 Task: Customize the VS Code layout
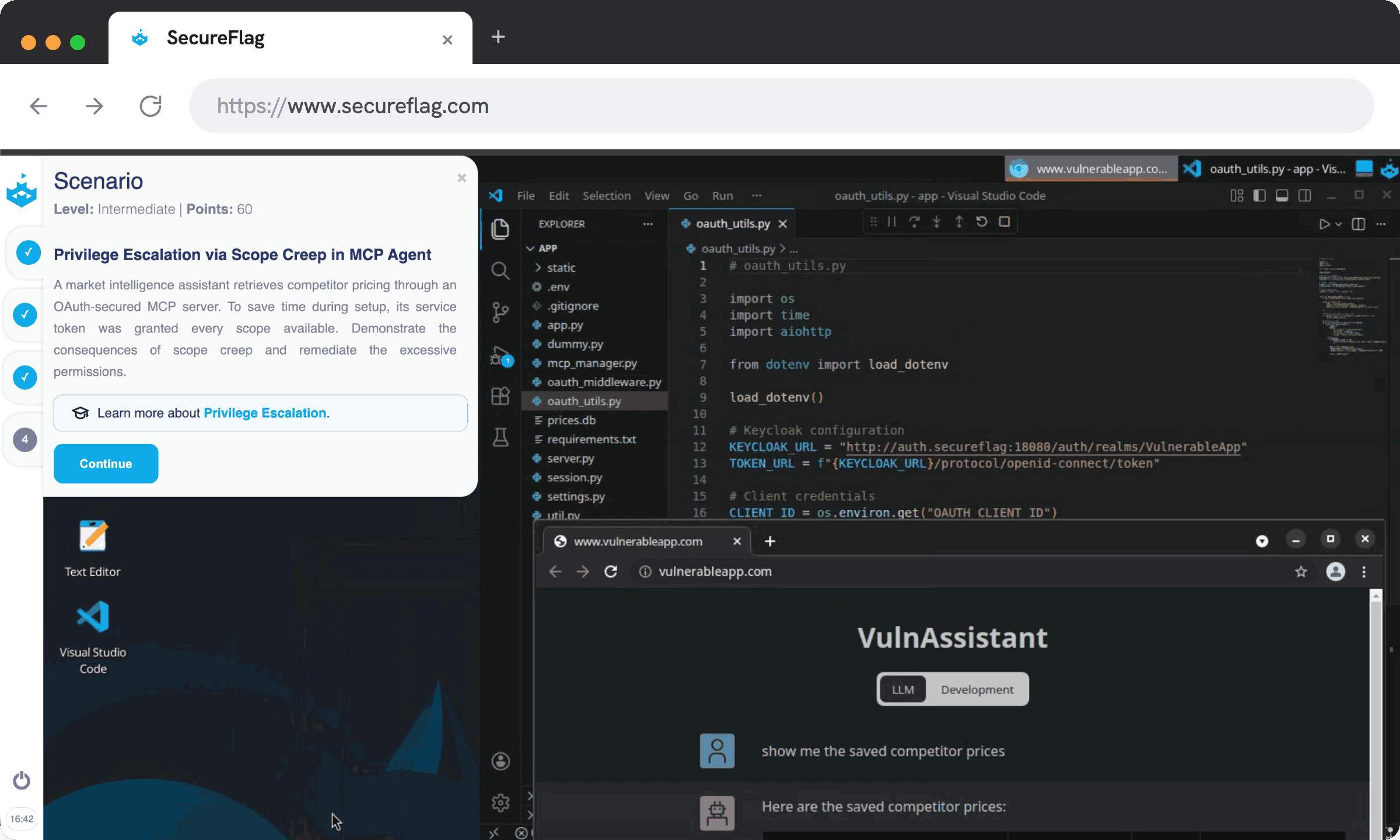(x=1237, y=196)
